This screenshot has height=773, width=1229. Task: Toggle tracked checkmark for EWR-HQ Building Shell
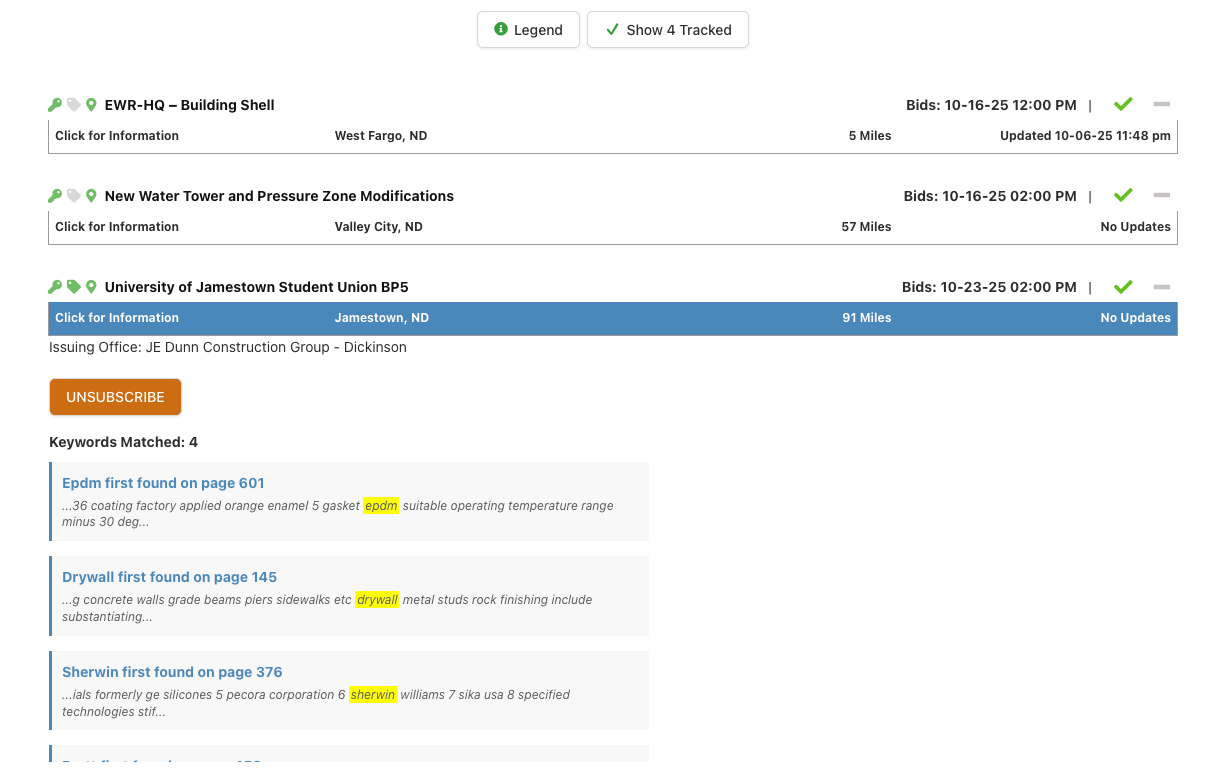(1123, 104)
